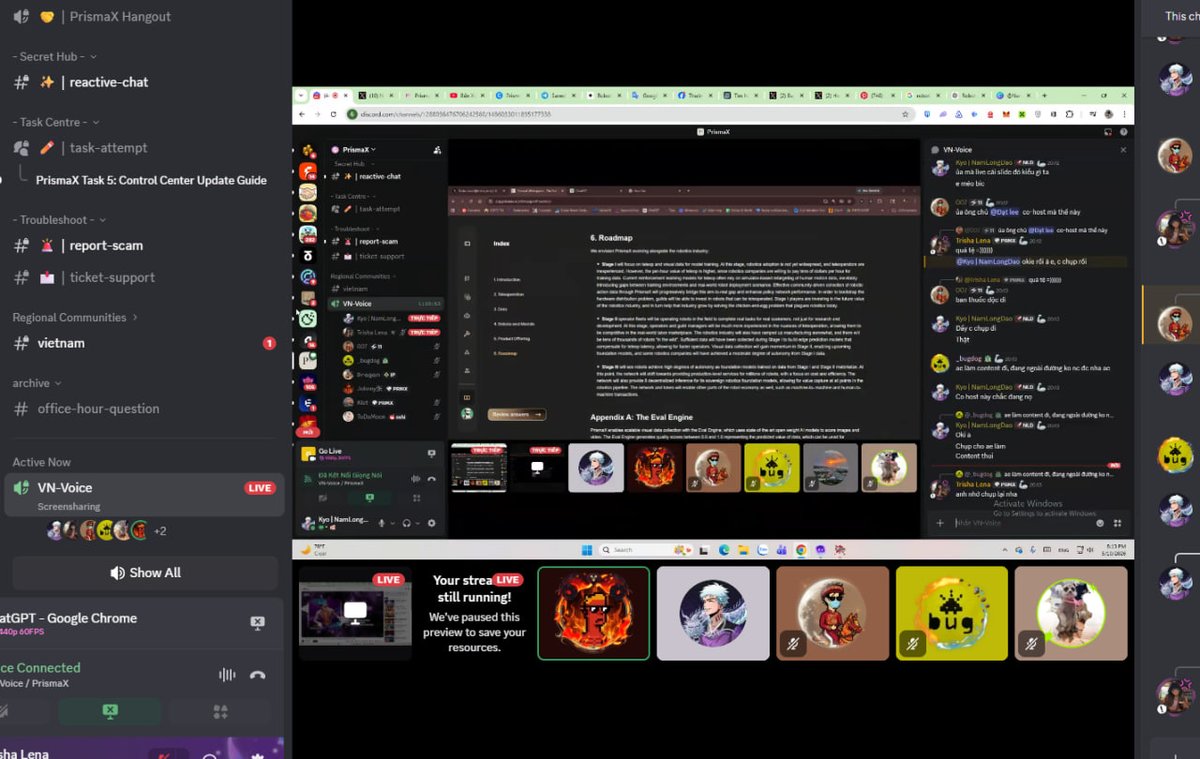The image size is (1200, 759).
Task: Click the forum icon of task-attempt
Action: (x=21, y=148)
